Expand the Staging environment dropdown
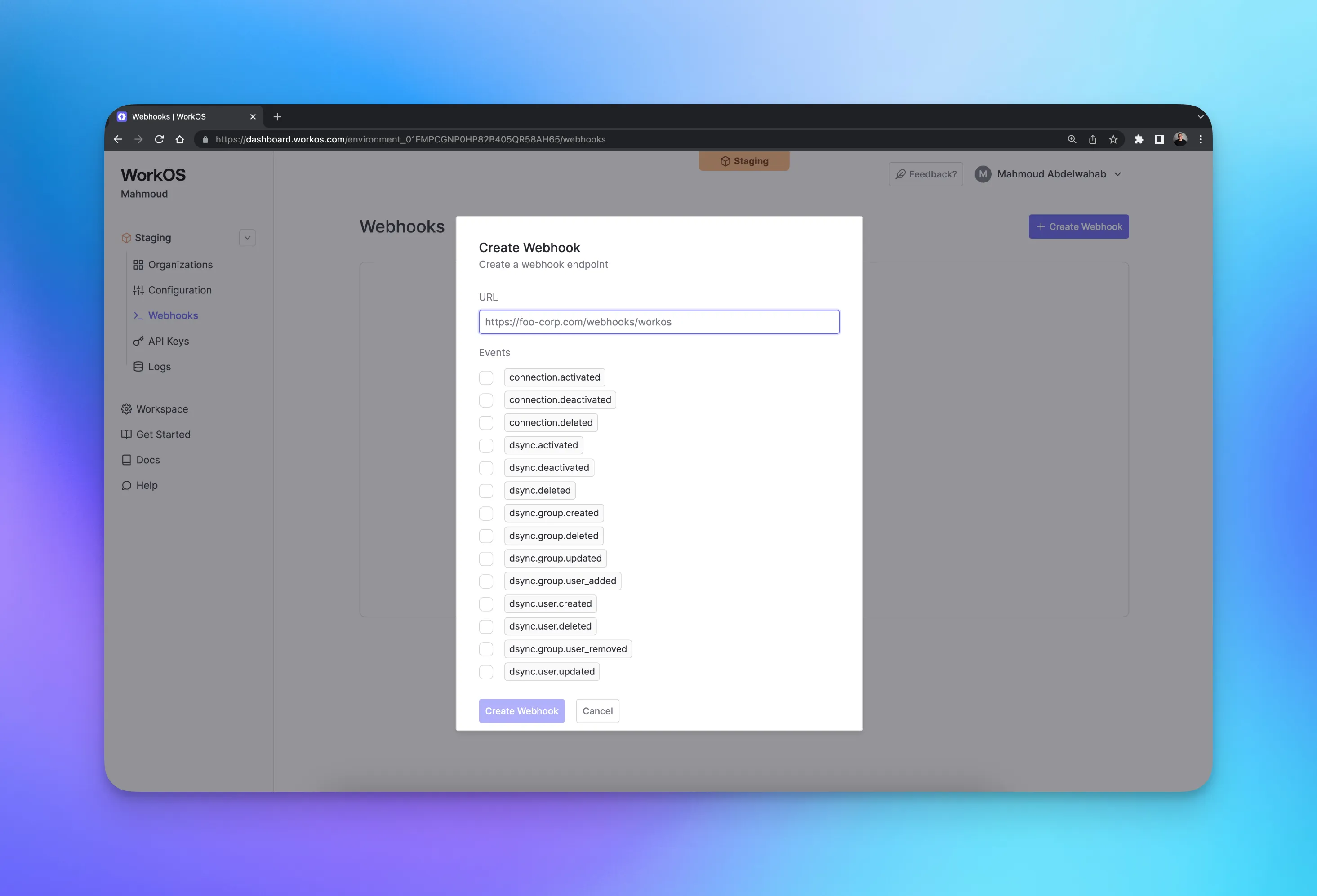Screen dimensions: 1317x896 [247, 238]
